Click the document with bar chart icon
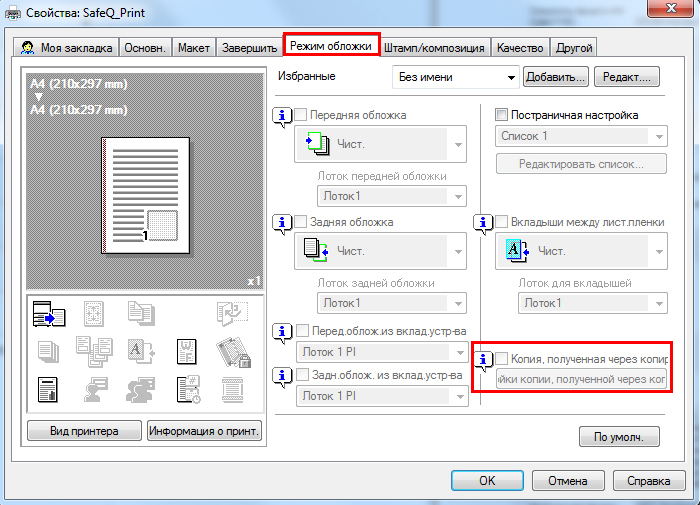The width and height of the screenshot is (700, 505). 48,390
